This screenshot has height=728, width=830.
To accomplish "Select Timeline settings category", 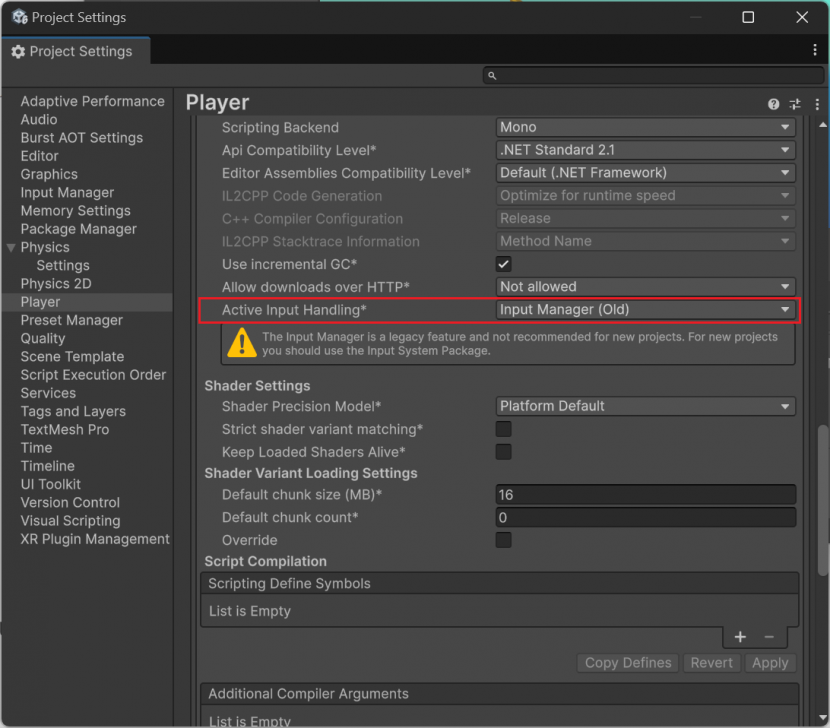I will point(47,466).
